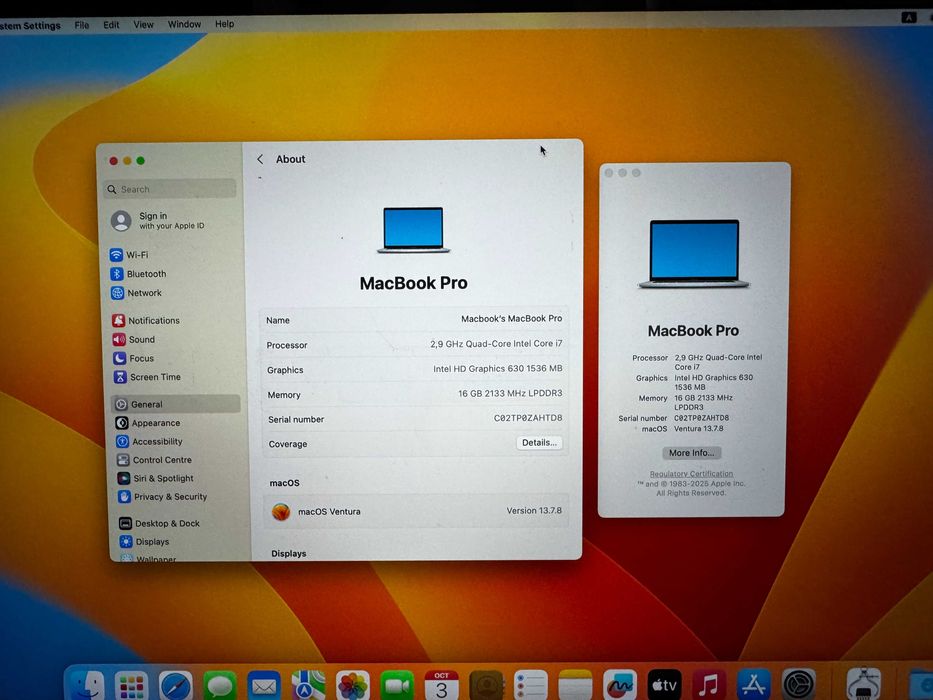Select Control Centre in sidebar
This screenshot has width=933, height=700.
(154, 460)
